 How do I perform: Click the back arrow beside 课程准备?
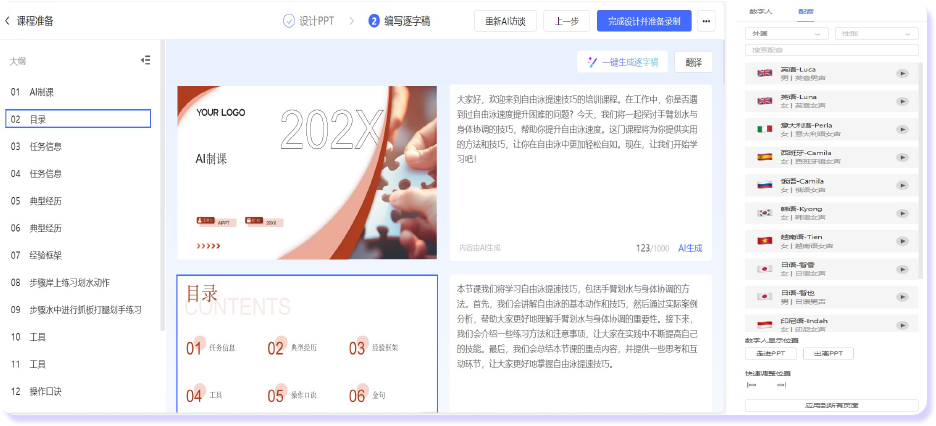coord(8,21)
